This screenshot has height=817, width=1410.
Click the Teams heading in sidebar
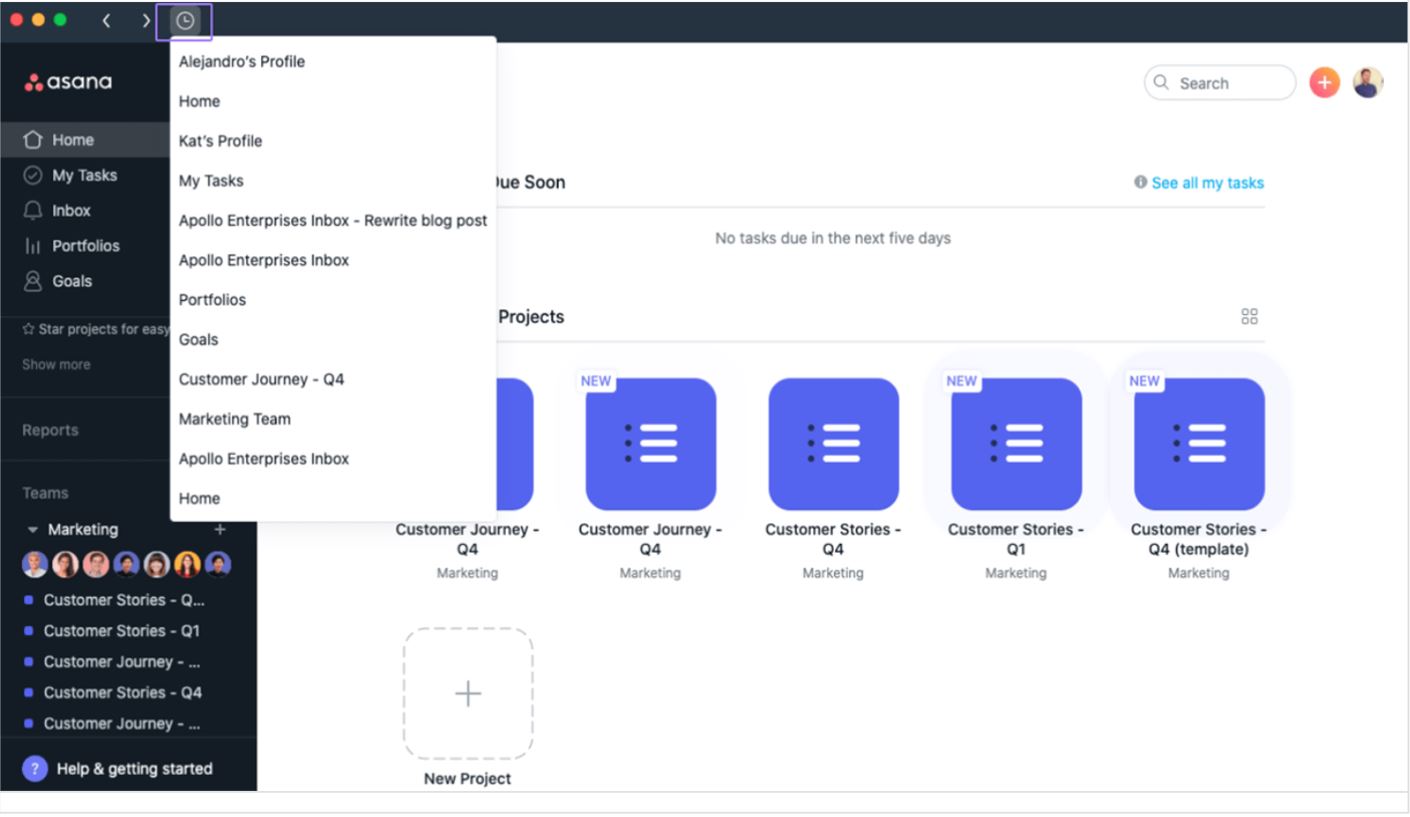pyautogui.click(x=46, y=493)
